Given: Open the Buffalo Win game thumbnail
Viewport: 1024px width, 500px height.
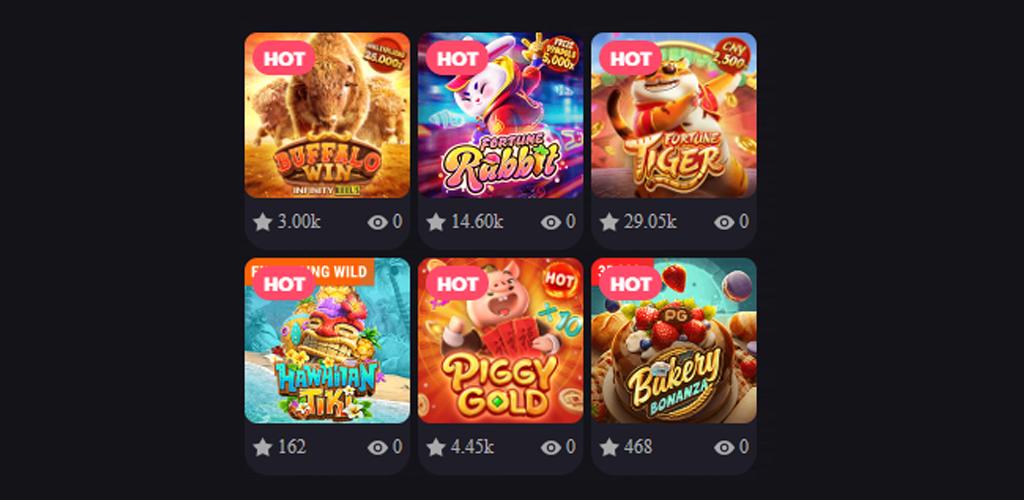Looking at the screenshot, I should [x=327, y=115].
